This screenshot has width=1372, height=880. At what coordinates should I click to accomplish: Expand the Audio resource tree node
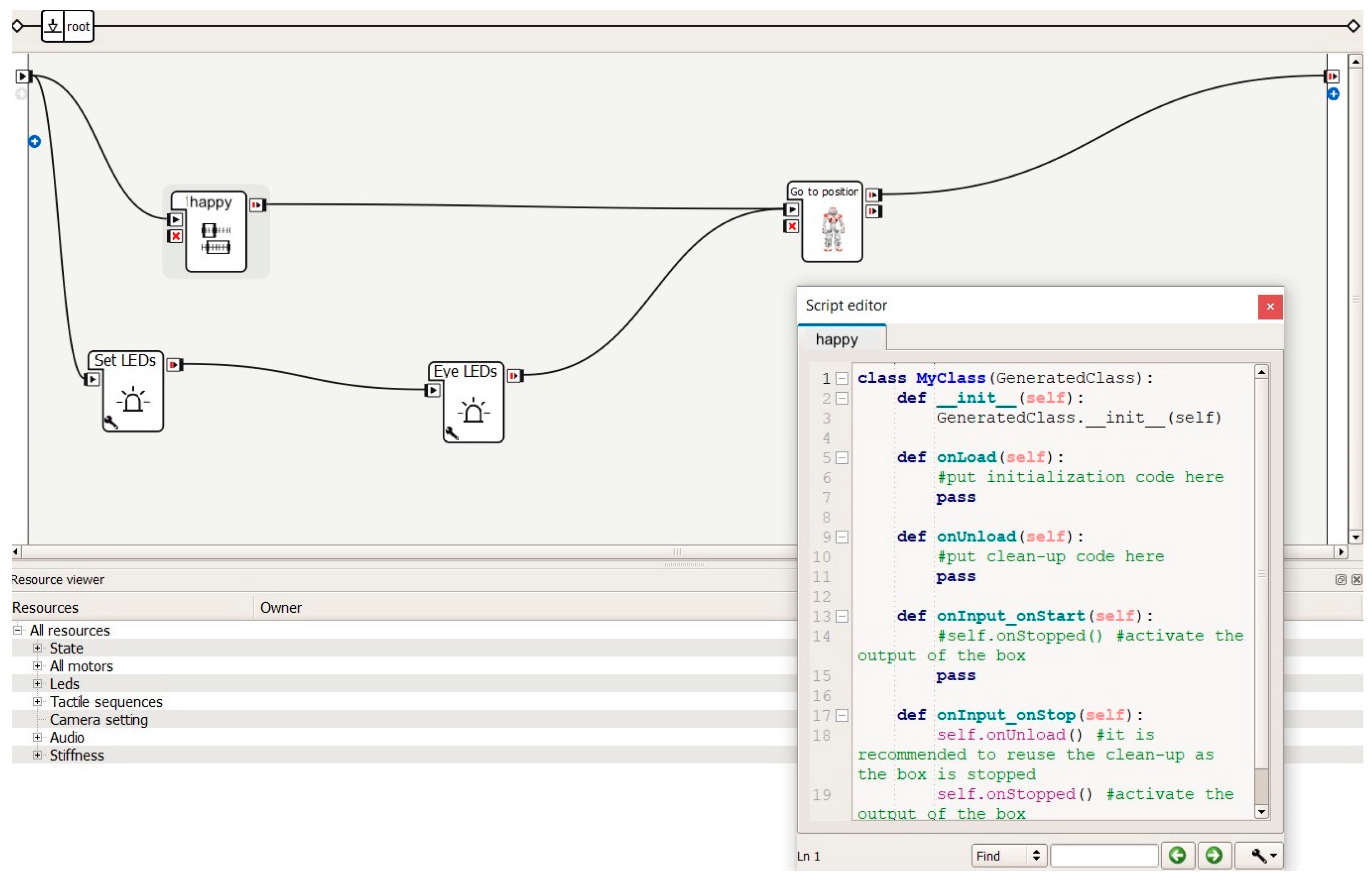coord(37,738)
